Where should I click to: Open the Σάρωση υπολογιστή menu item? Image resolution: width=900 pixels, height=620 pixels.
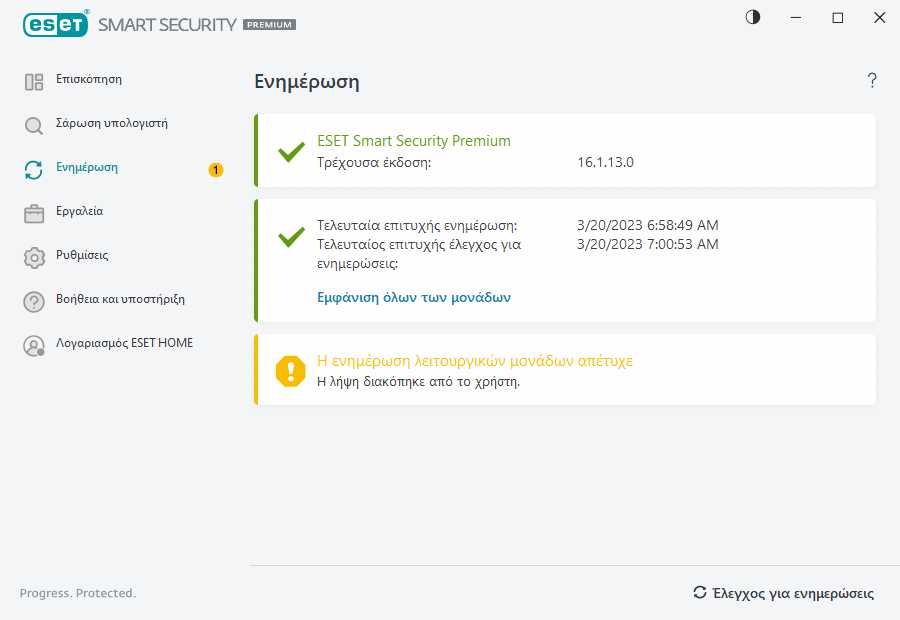(x=111, y=124)
